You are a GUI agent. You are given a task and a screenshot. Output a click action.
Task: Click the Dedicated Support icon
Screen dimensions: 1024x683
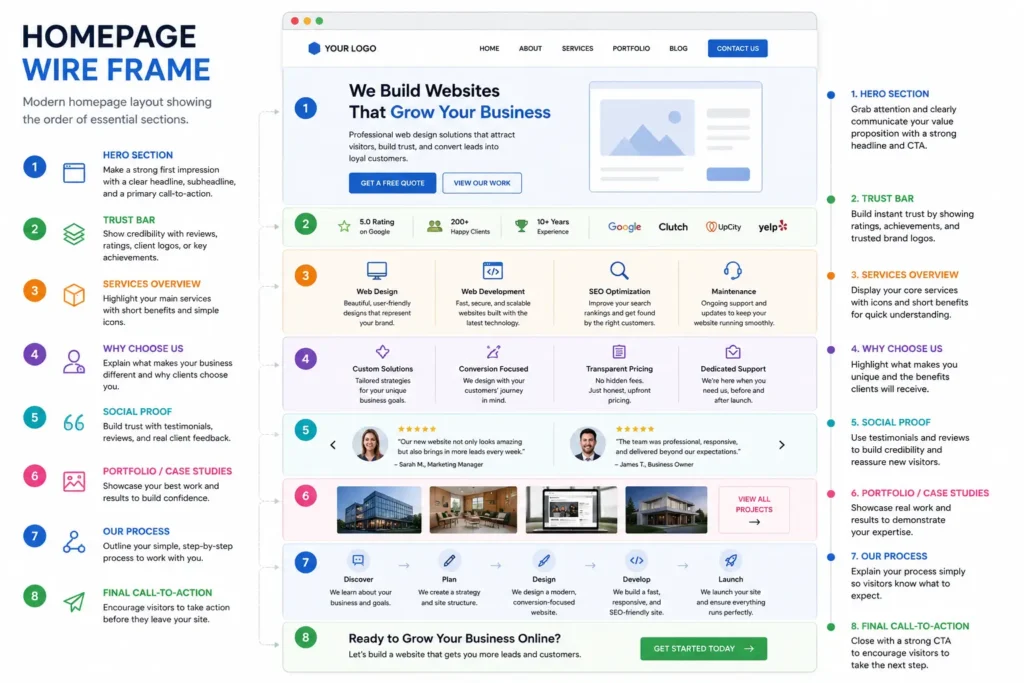click(x=733, y=352)
